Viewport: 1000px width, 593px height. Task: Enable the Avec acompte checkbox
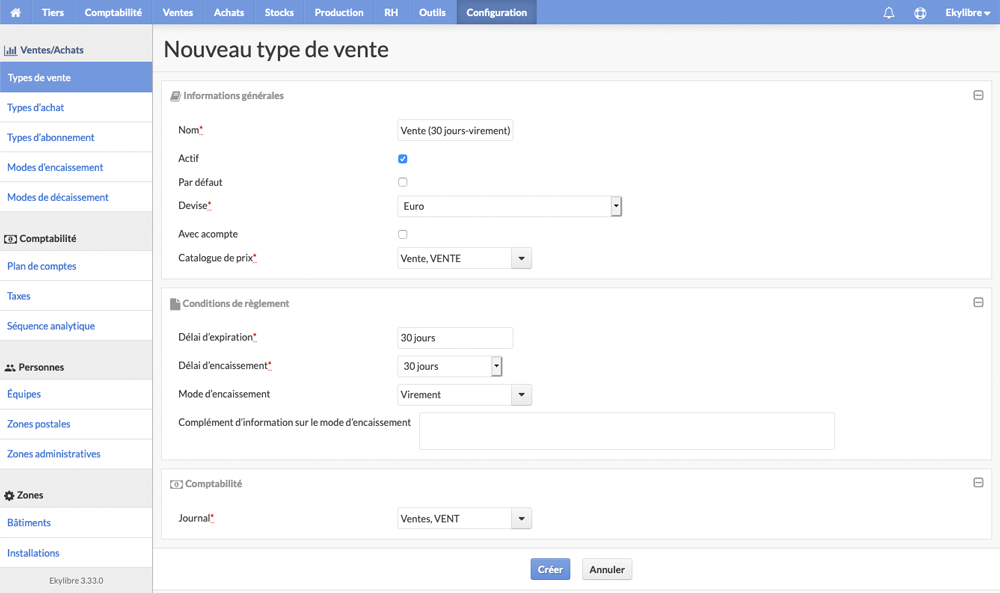pyautogui.click(x=402, y=235)
